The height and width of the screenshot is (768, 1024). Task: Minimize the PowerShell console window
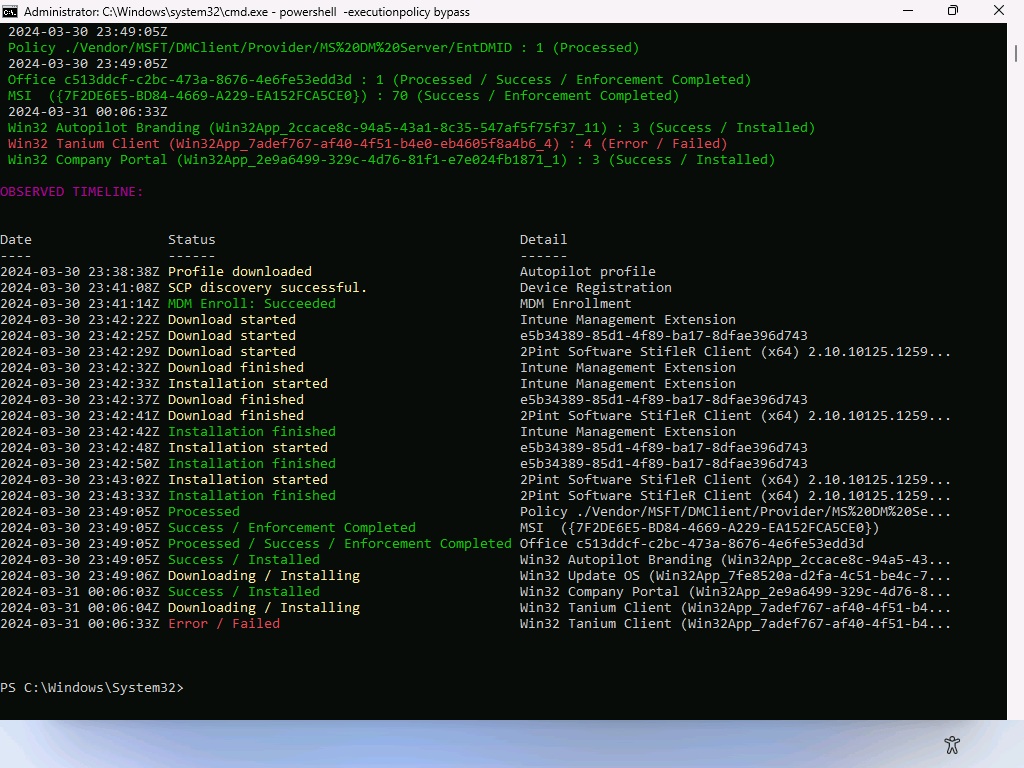click(906, 11)
